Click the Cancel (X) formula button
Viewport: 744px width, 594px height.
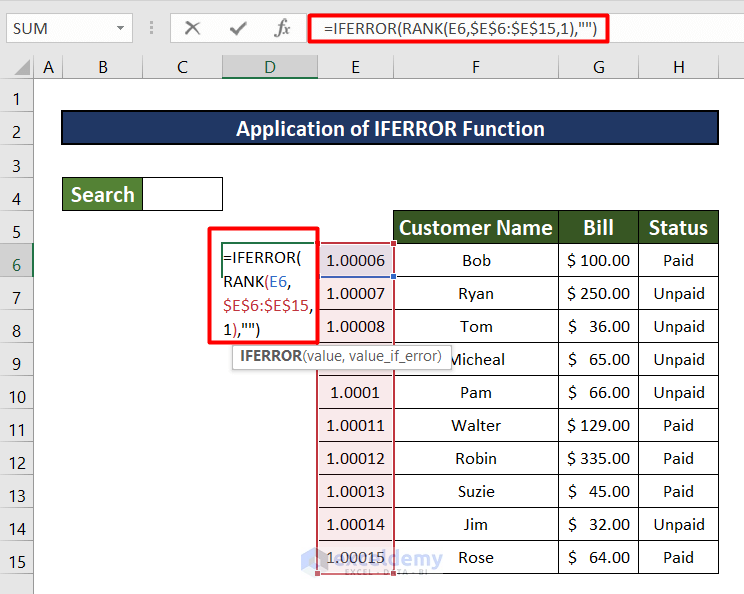tap(192, 28)
